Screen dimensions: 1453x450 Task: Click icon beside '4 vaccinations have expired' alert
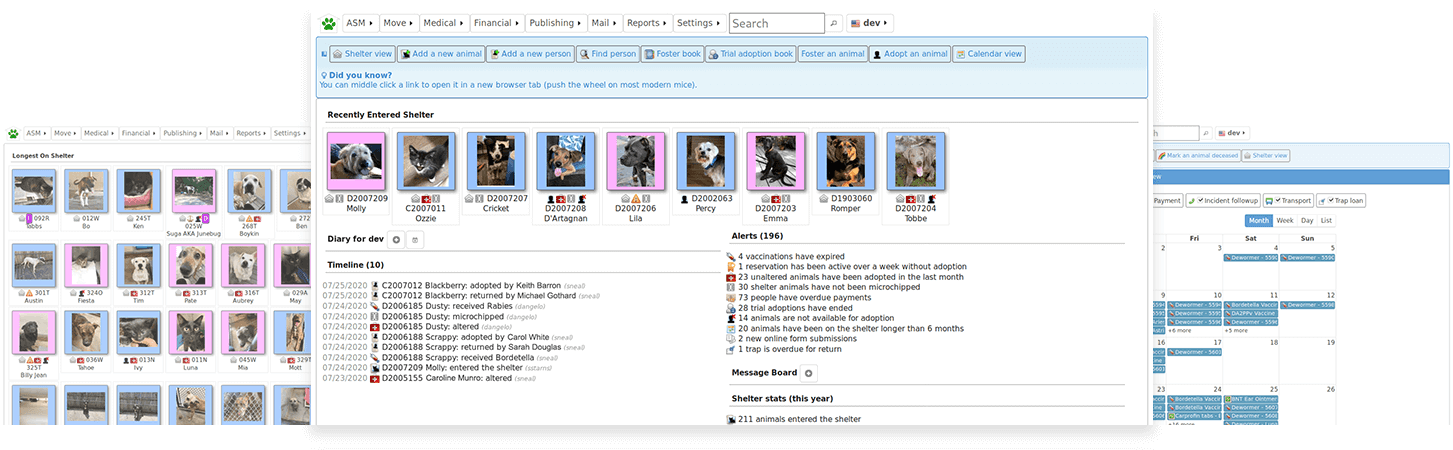(732, 257)
